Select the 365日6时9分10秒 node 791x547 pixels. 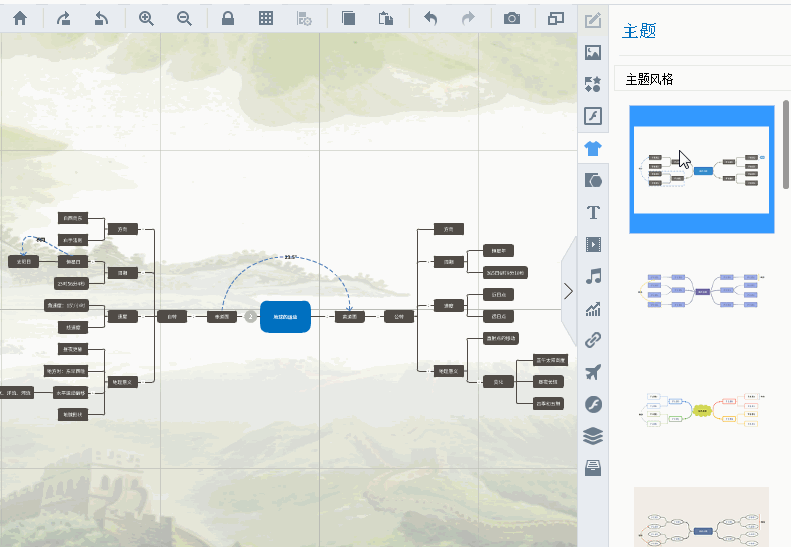coord(505,273)
